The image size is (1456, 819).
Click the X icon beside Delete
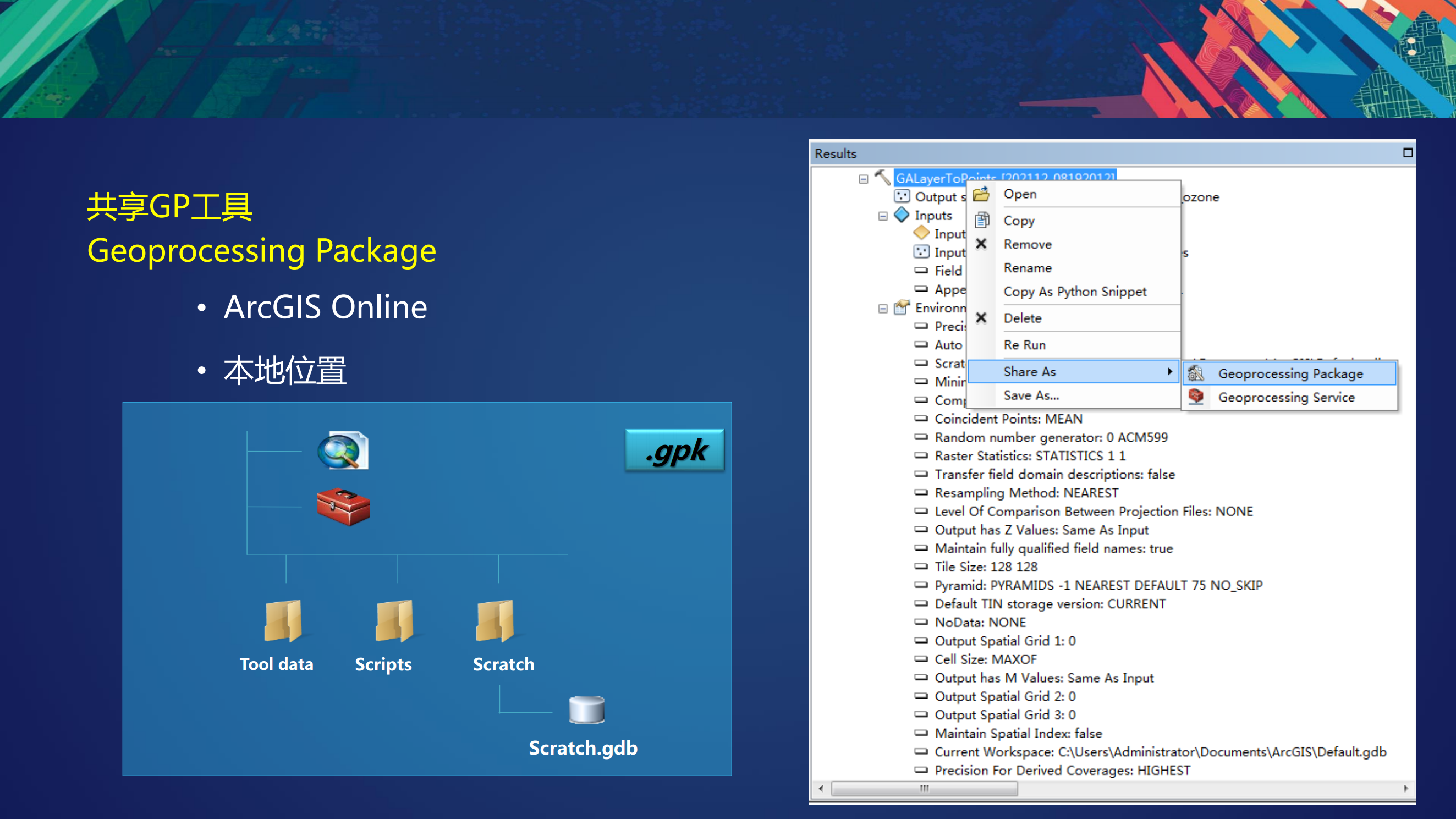981,318
